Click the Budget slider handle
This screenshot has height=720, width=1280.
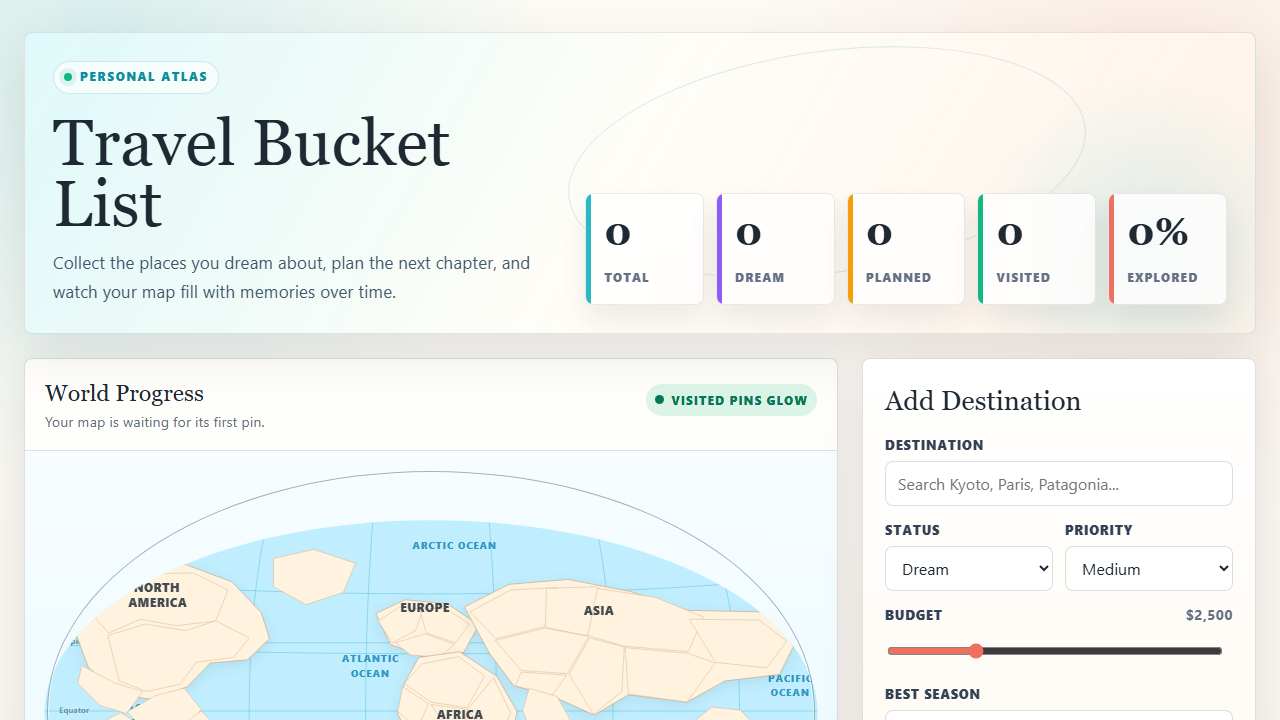pos(976,651)
